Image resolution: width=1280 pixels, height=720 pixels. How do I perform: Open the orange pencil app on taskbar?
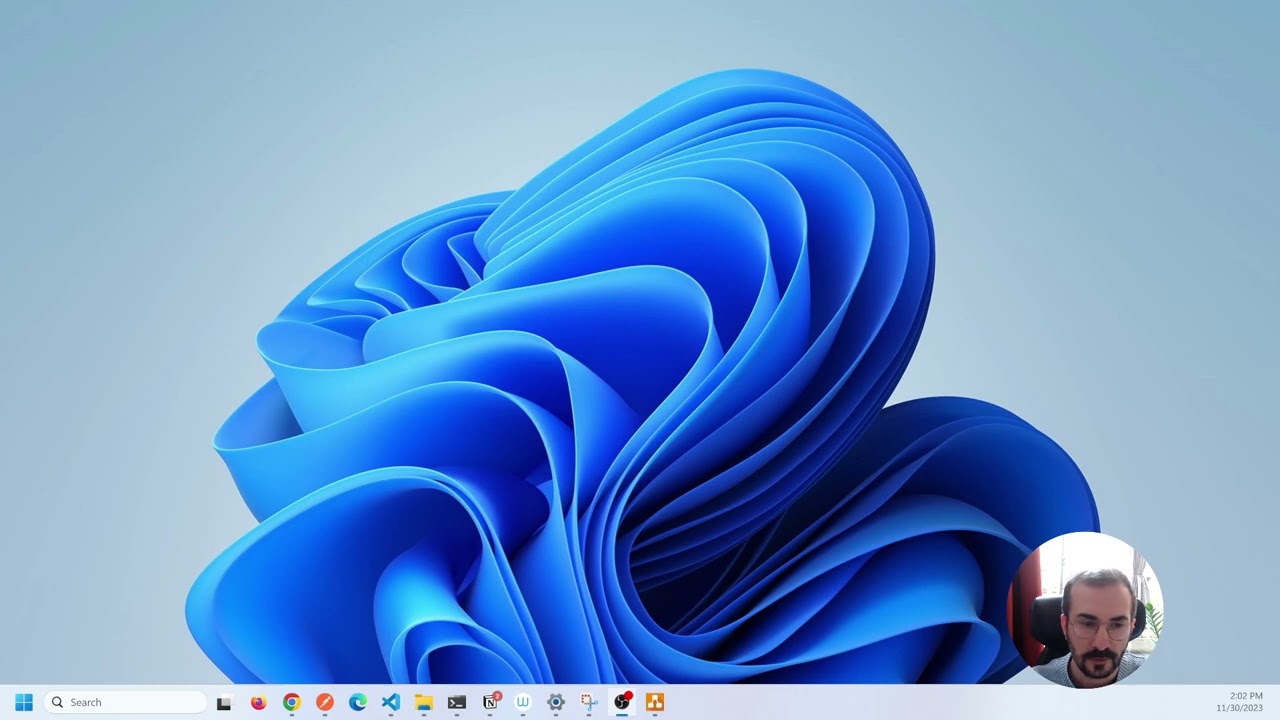coord(324,703)
